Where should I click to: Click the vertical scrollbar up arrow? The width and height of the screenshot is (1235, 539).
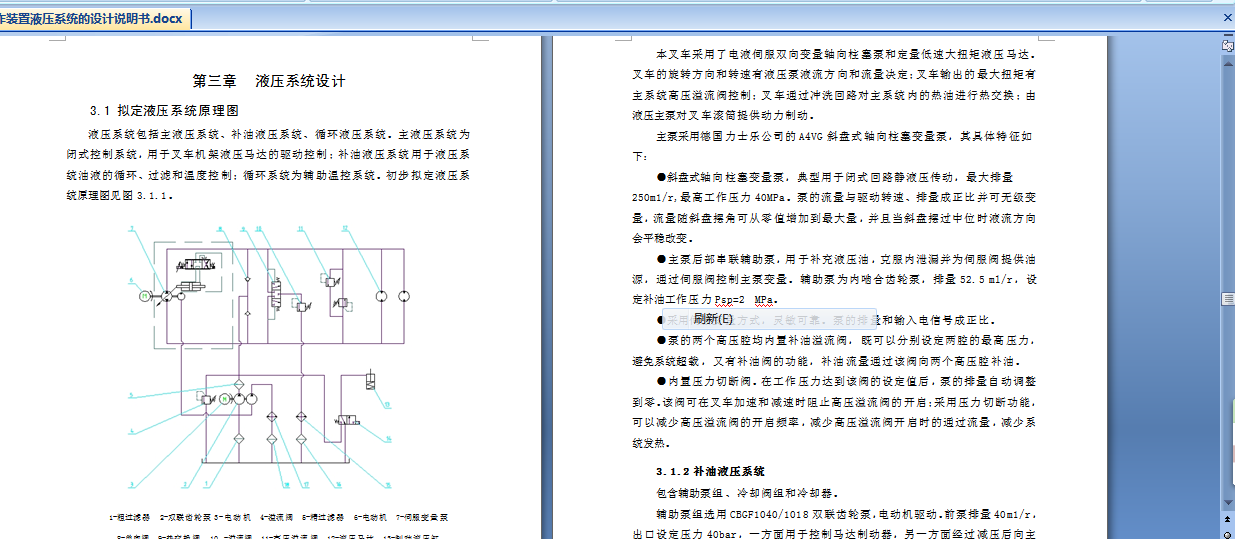pos(1227,62)
